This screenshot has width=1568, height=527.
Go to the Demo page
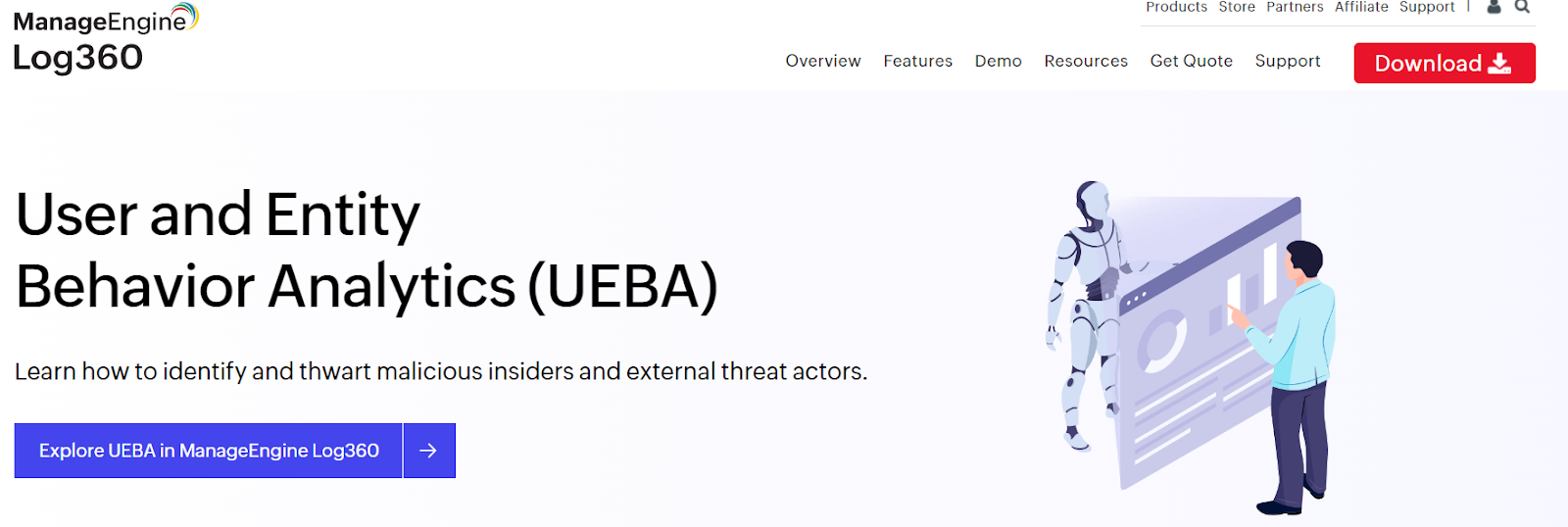(998, 61)
